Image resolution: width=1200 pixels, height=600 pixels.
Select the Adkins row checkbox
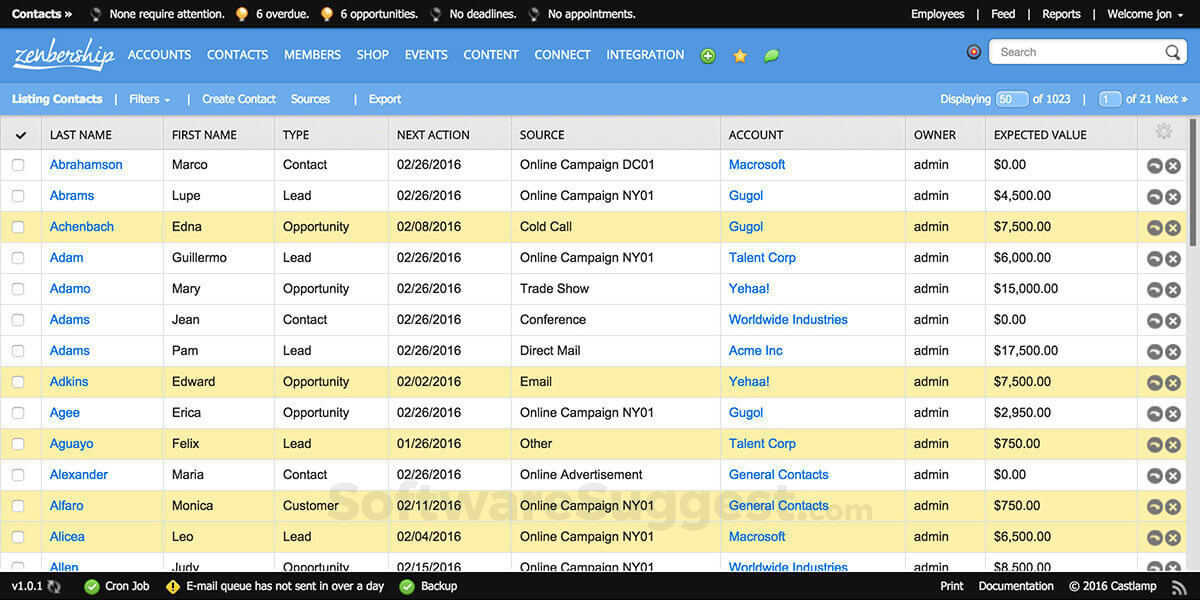(18, 382)
